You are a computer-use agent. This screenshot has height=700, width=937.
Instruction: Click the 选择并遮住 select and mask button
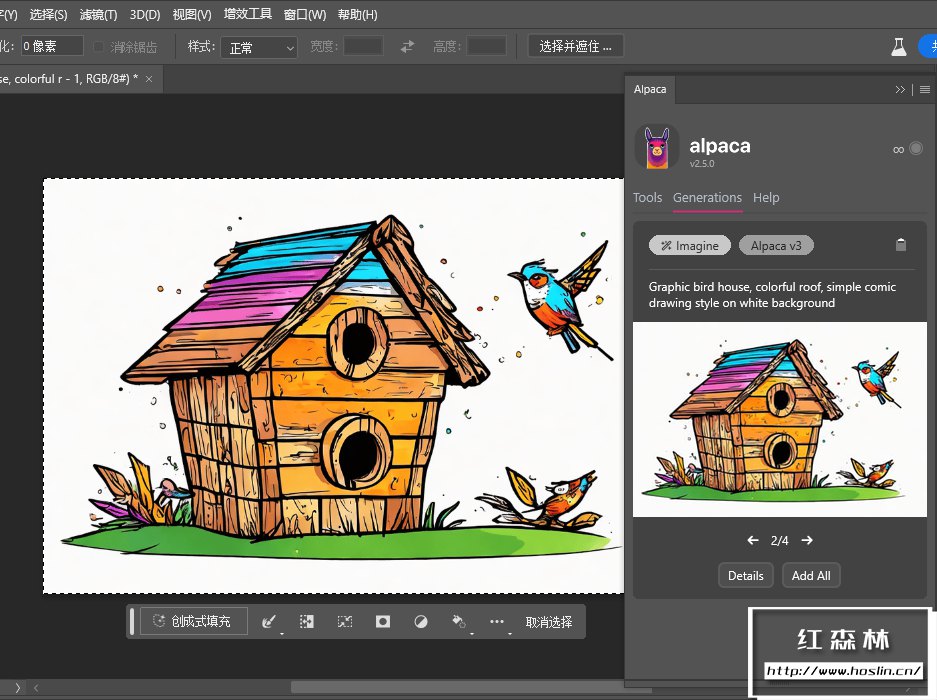tap(576, 47)
